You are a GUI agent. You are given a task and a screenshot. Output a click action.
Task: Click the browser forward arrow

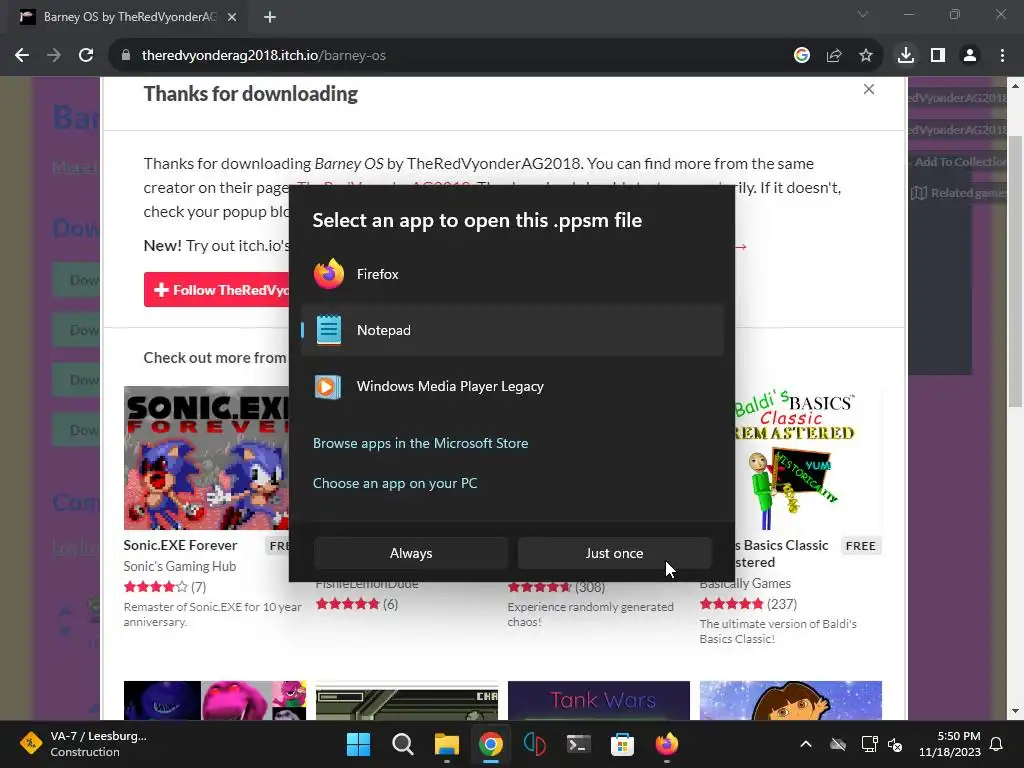coord(54,56)
